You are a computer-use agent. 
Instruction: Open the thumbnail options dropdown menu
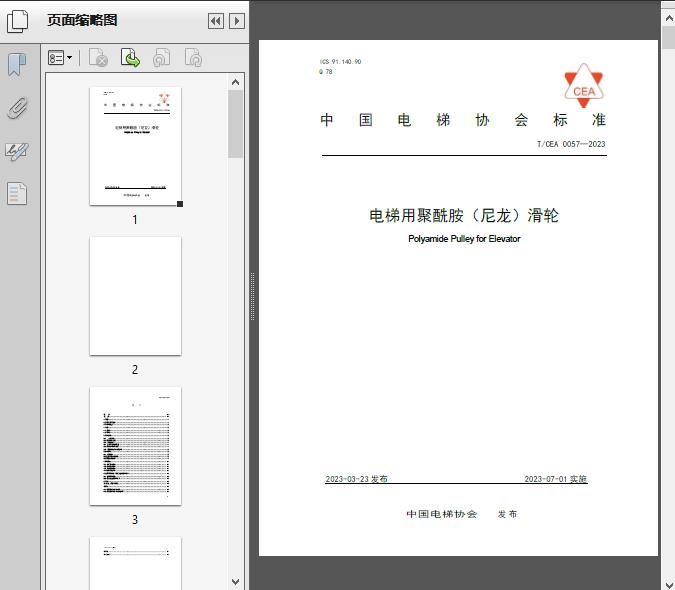tap(60, 58)
